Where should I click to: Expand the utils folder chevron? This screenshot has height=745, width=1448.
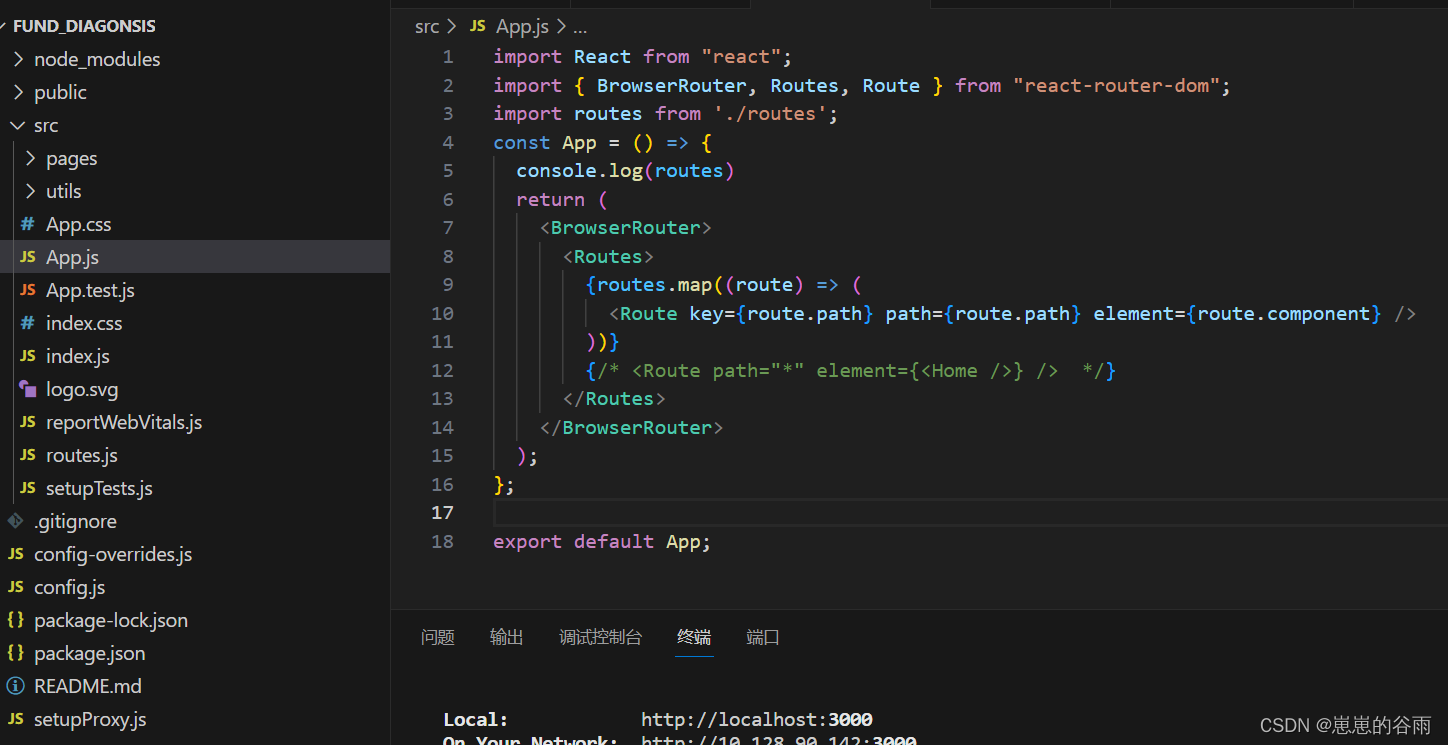pos(29,191)
